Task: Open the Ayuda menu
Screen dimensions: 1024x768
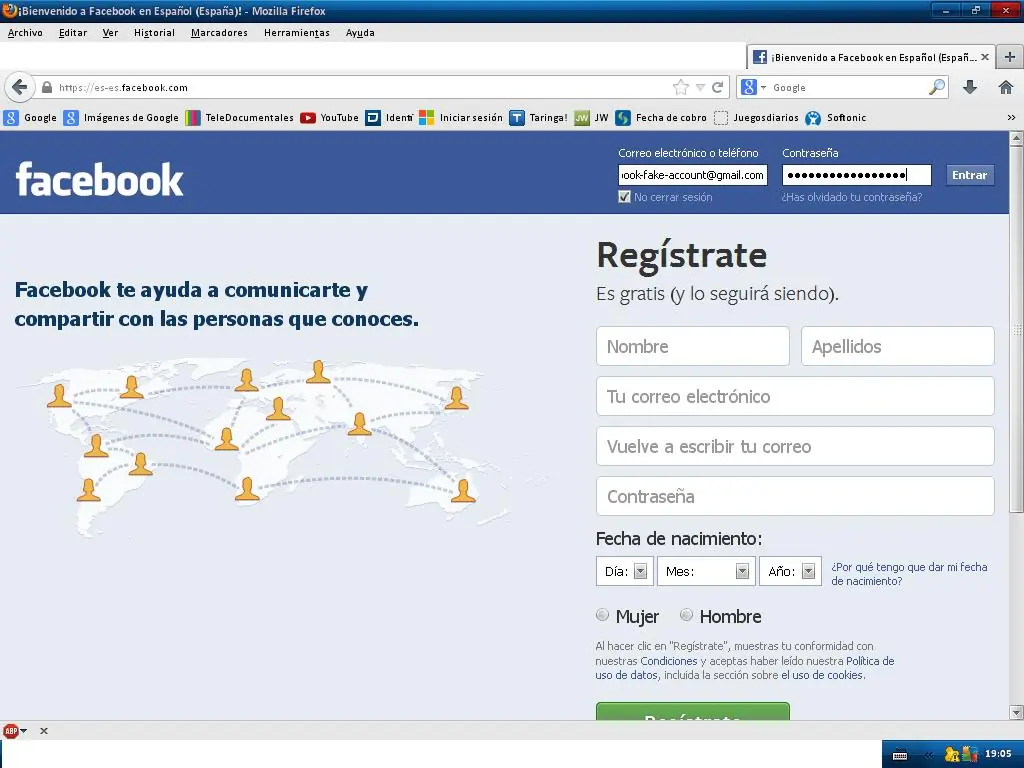Action: 360,33
